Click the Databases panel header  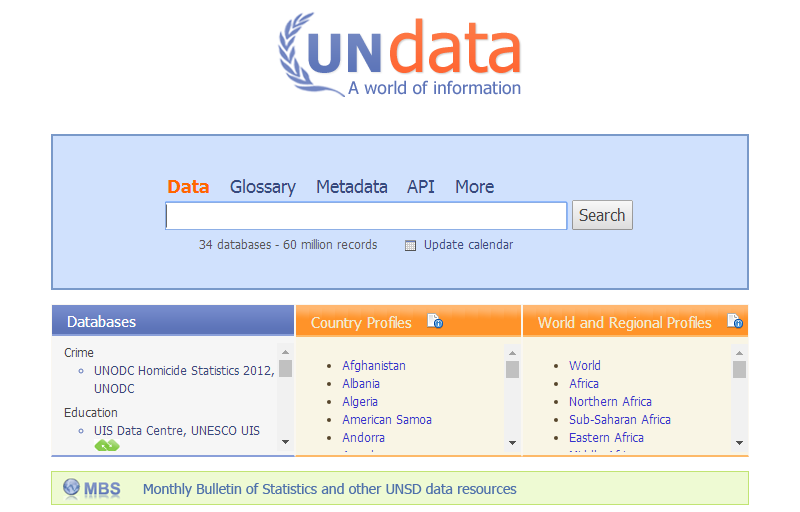tap(173, 321)
